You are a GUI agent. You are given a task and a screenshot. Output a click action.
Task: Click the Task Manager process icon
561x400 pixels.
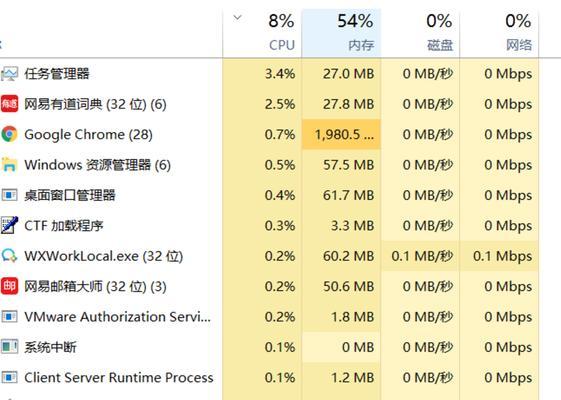click(x=9, y=74)
